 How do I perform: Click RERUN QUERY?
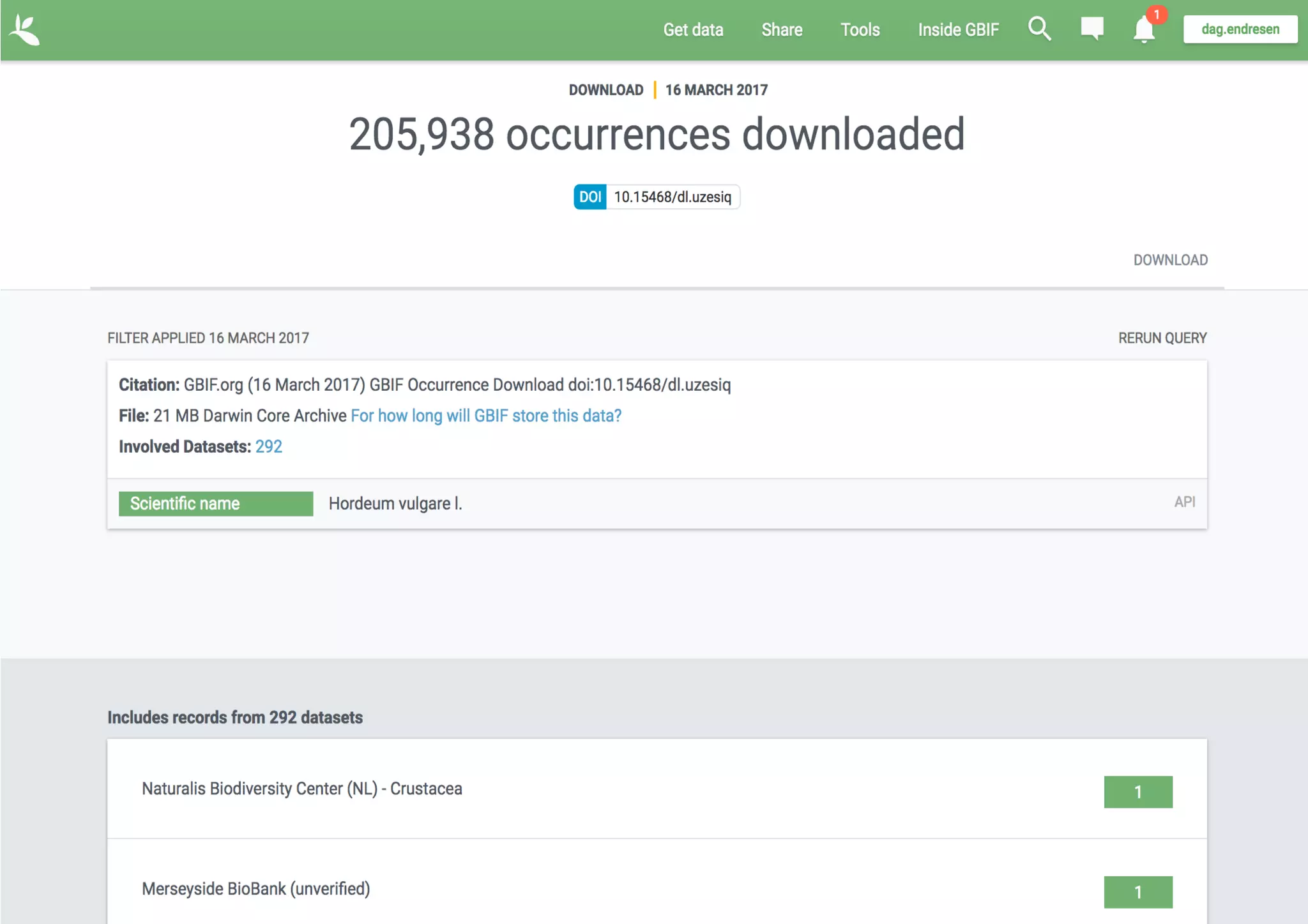[1162, 338]
